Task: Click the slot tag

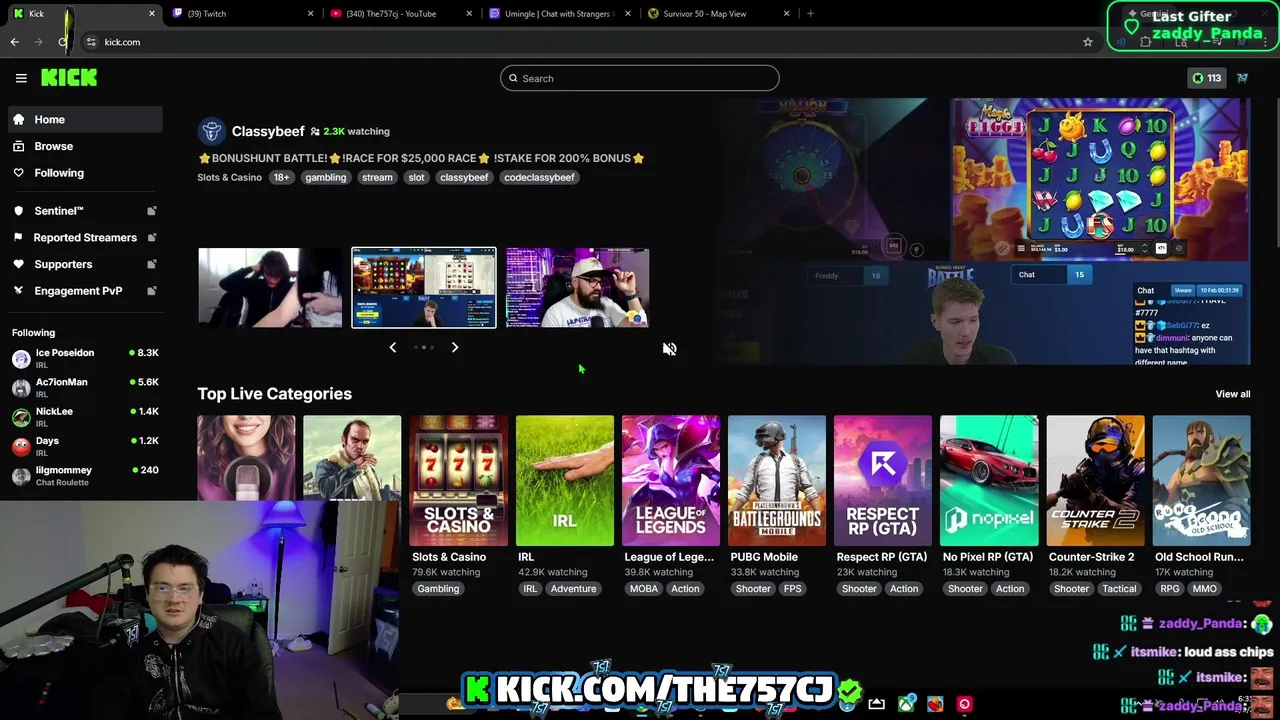Action: (x=416, y=177)
